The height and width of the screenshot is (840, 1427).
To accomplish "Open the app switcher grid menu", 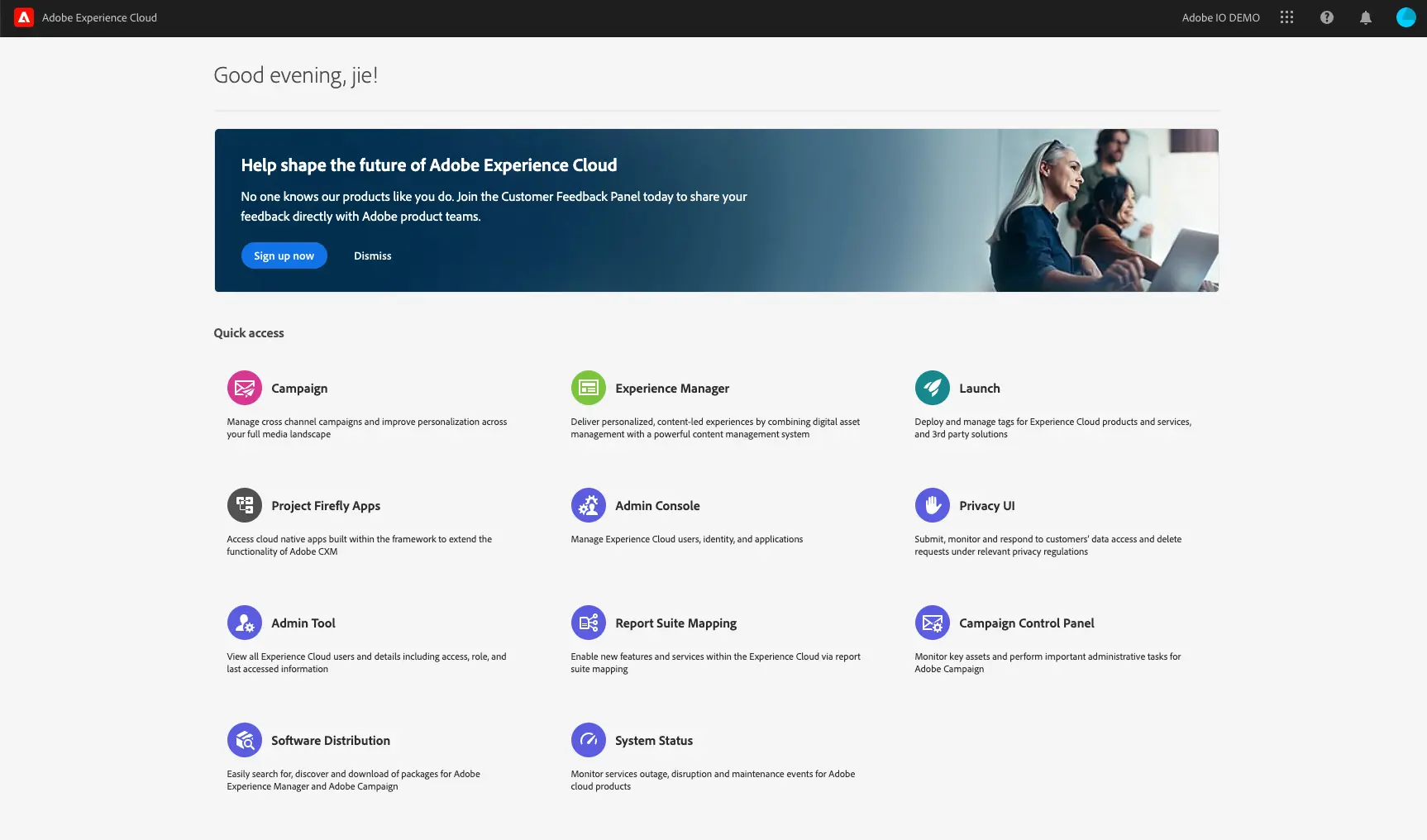I will coord(1286,17).
